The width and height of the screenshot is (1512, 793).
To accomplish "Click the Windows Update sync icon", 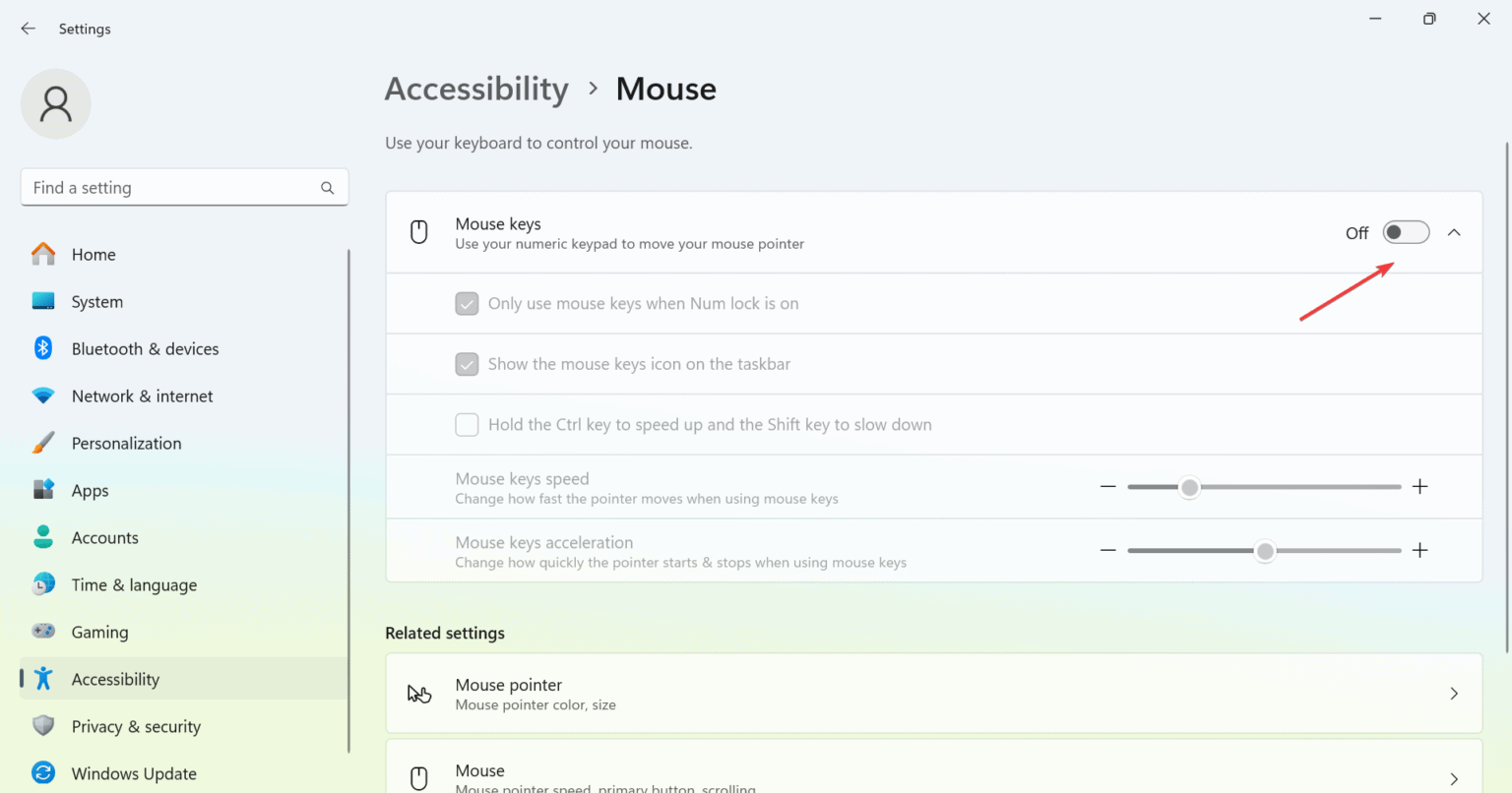I will pyautogui.click(x=43, y=773).
